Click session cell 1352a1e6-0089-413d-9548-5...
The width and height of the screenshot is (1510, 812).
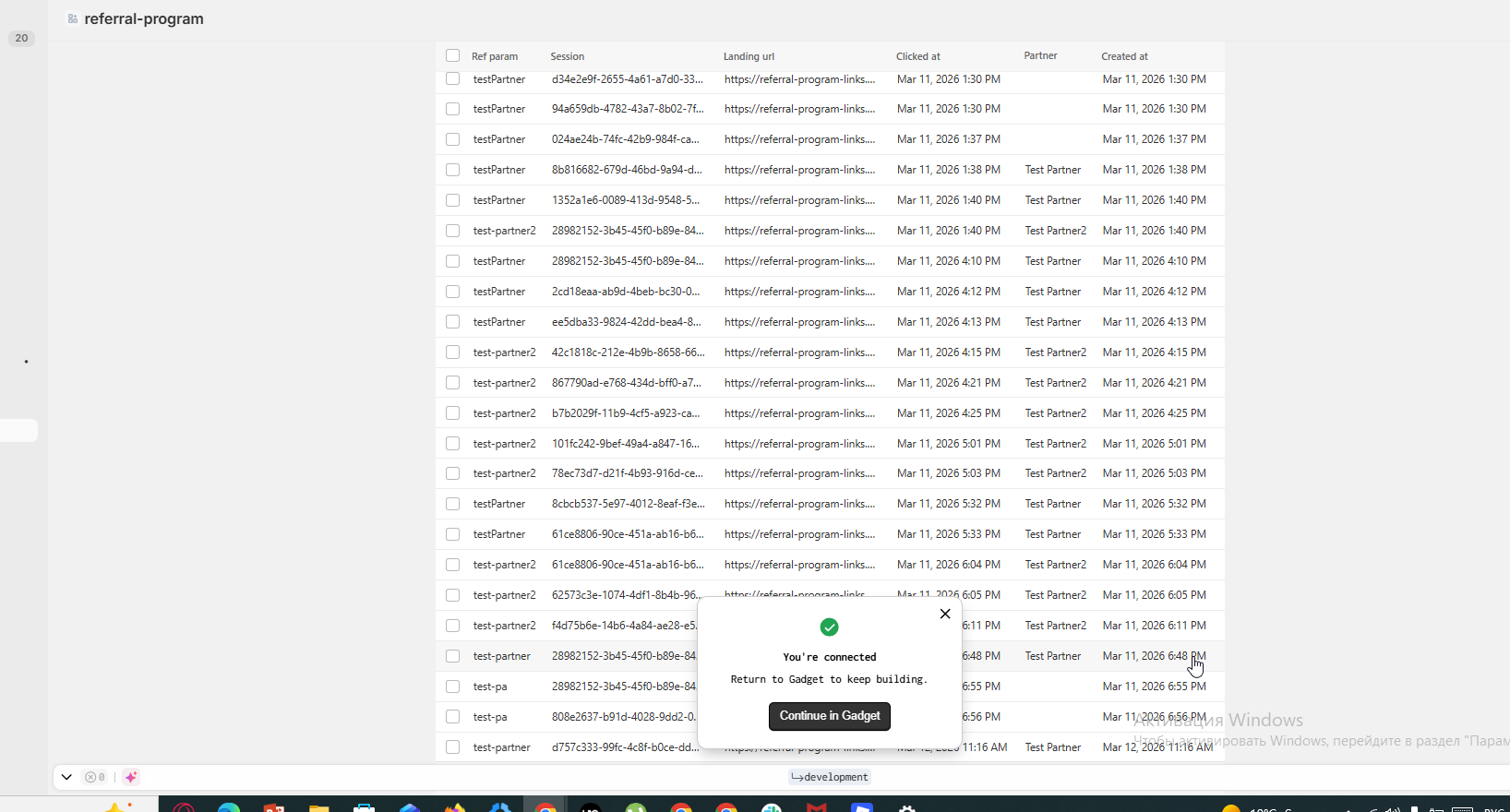pyautogui.click(x=626, y=200)
